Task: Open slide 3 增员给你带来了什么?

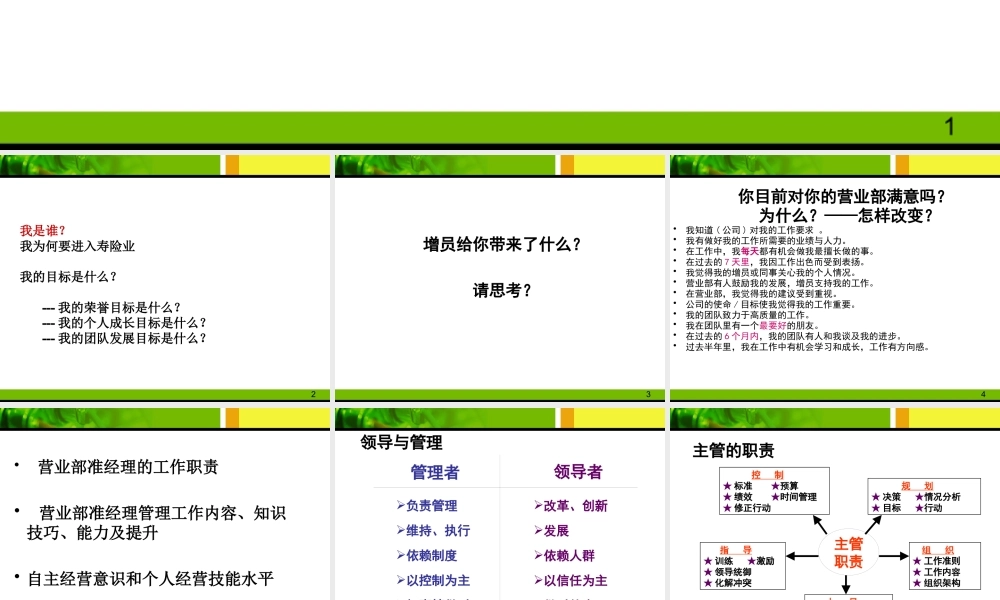Action: [x=500, y=278]
